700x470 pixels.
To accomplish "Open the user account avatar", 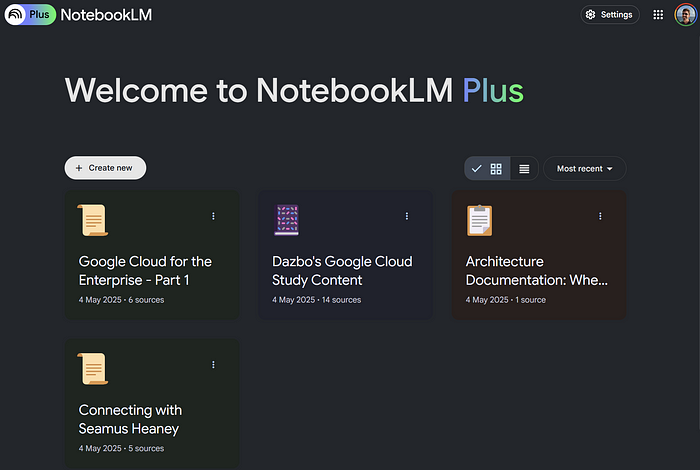I will pyautogui.click(x=685, y=15).
